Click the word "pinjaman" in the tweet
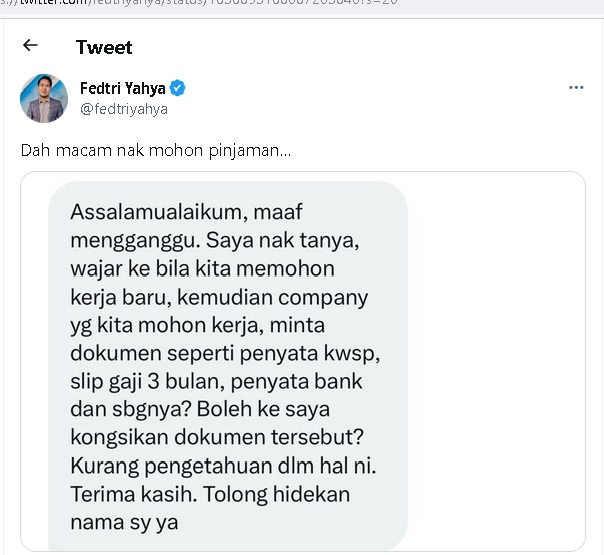Image resolution: width=604 pixels, height=555 pixels. pyautogui.click(x=256, y=151)
